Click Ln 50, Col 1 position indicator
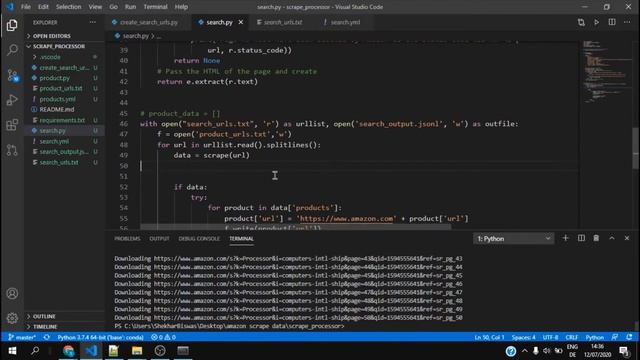The height and width of the screenshot is (360, 640). coord(489,337)
